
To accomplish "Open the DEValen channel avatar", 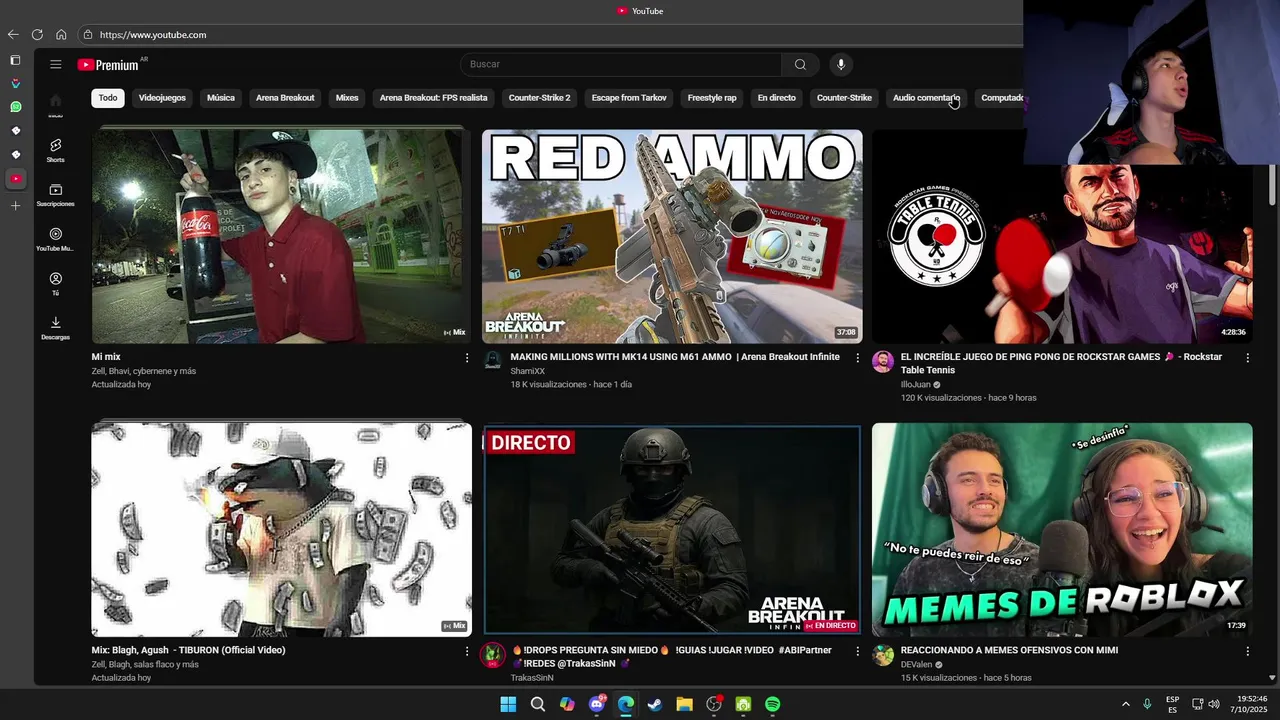I will (x=882, y=655).
